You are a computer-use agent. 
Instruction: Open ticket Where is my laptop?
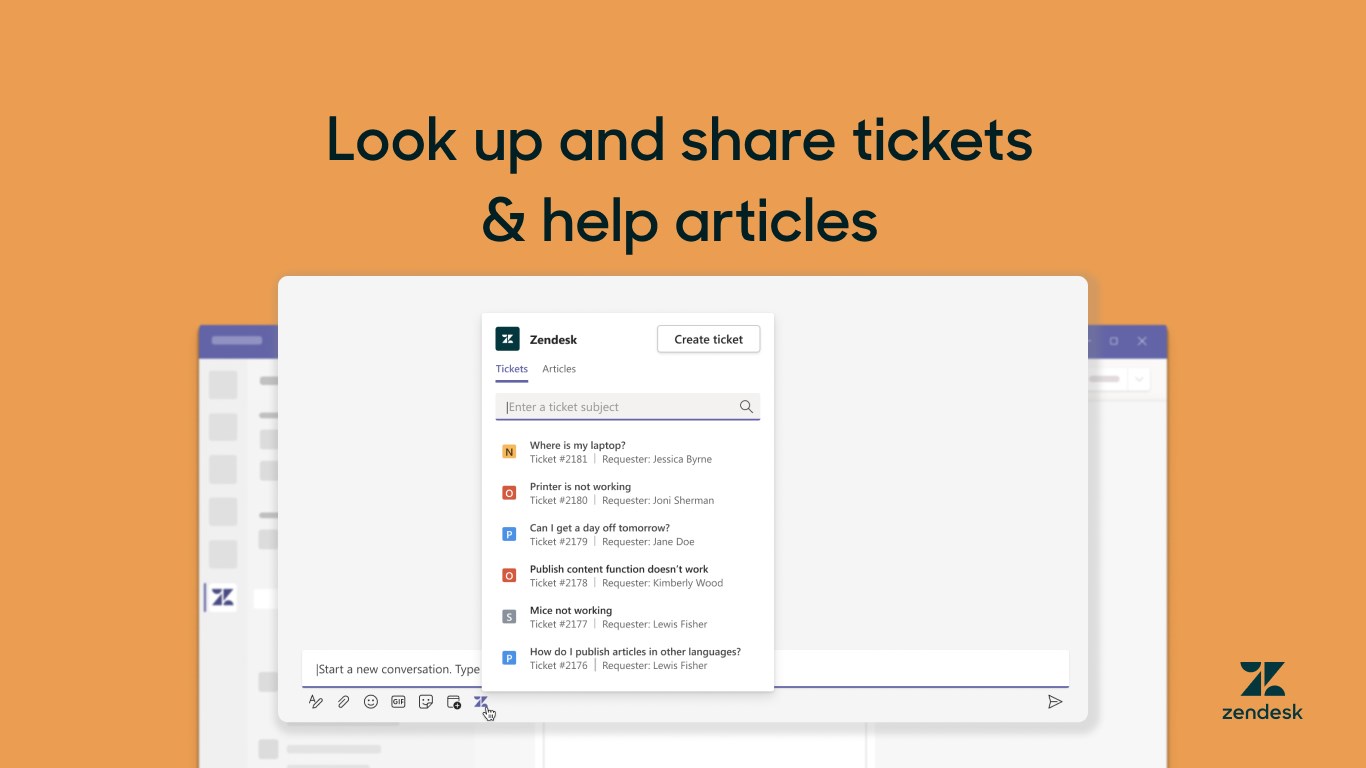(x=627, y=452)
